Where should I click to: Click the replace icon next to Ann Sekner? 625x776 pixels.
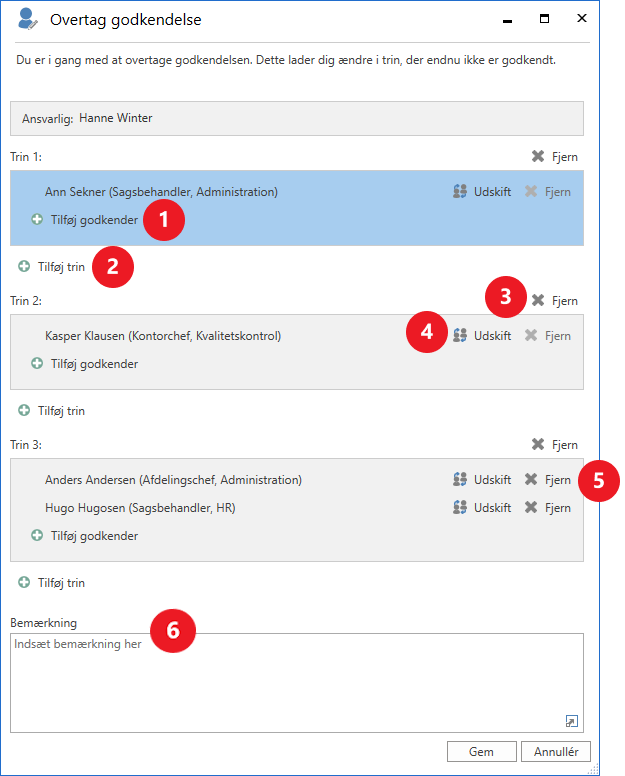460,192
